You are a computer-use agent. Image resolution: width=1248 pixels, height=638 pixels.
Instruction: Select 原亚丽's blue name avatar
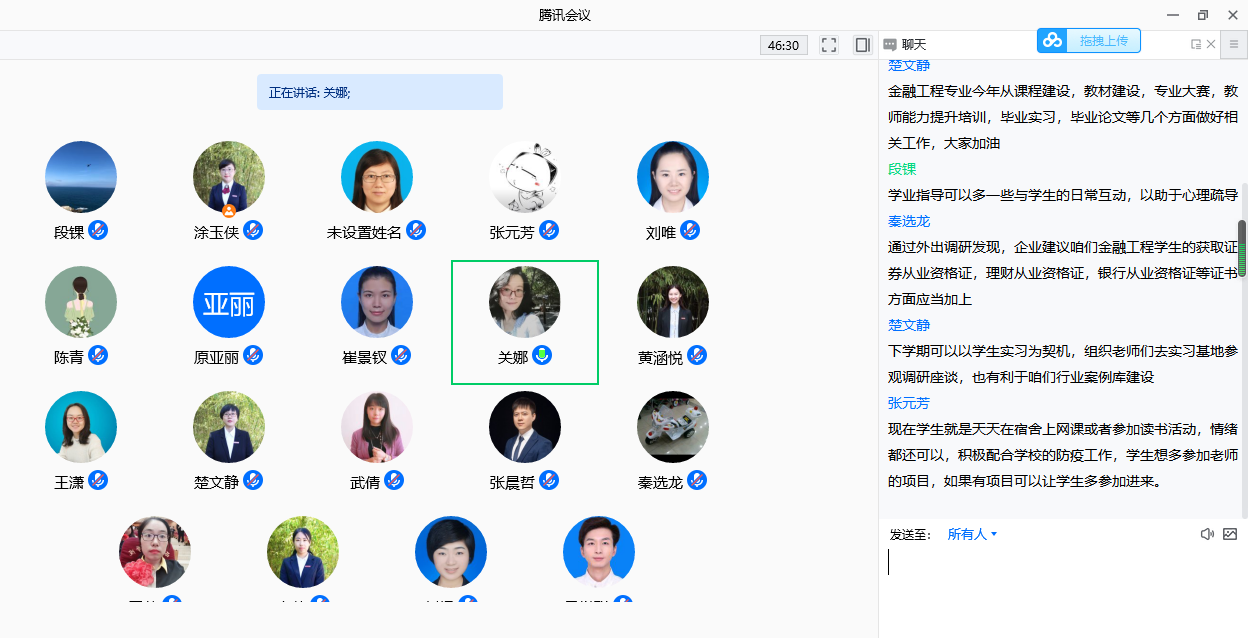pos(229,302)
